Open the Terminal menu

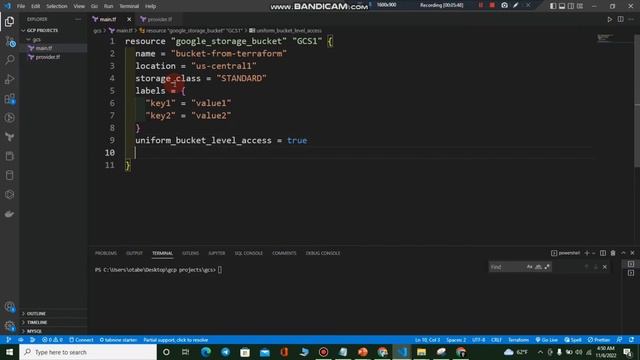[x=129, y=6]
